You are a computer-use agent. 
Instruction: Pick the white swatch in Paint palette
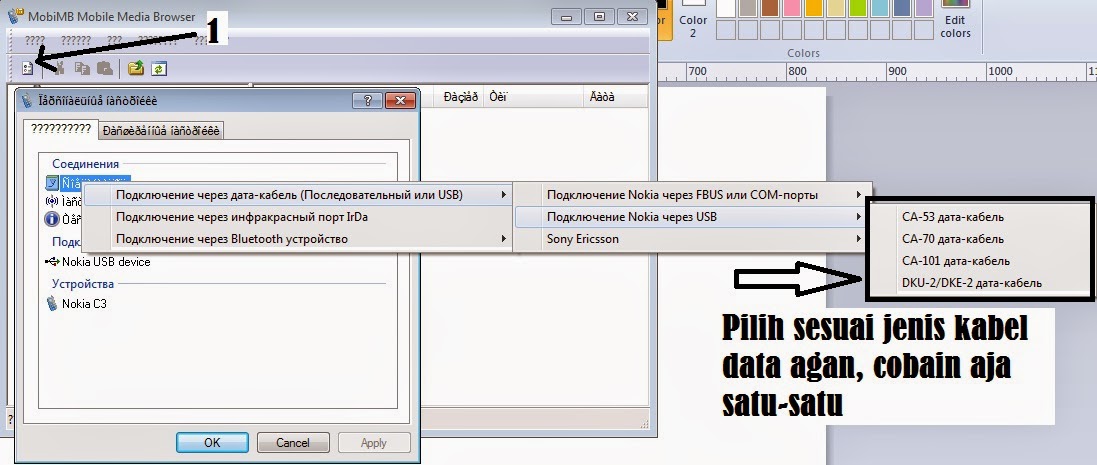coord(726,7)
